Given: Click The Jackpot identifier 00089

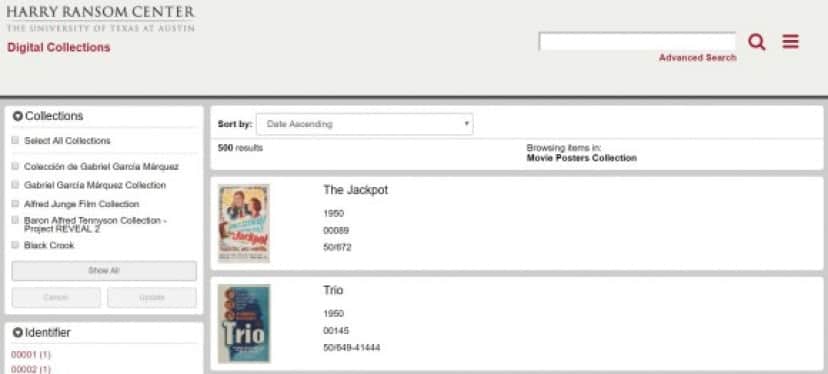Looking at the screenshot, I should click(x=336, y=230).
